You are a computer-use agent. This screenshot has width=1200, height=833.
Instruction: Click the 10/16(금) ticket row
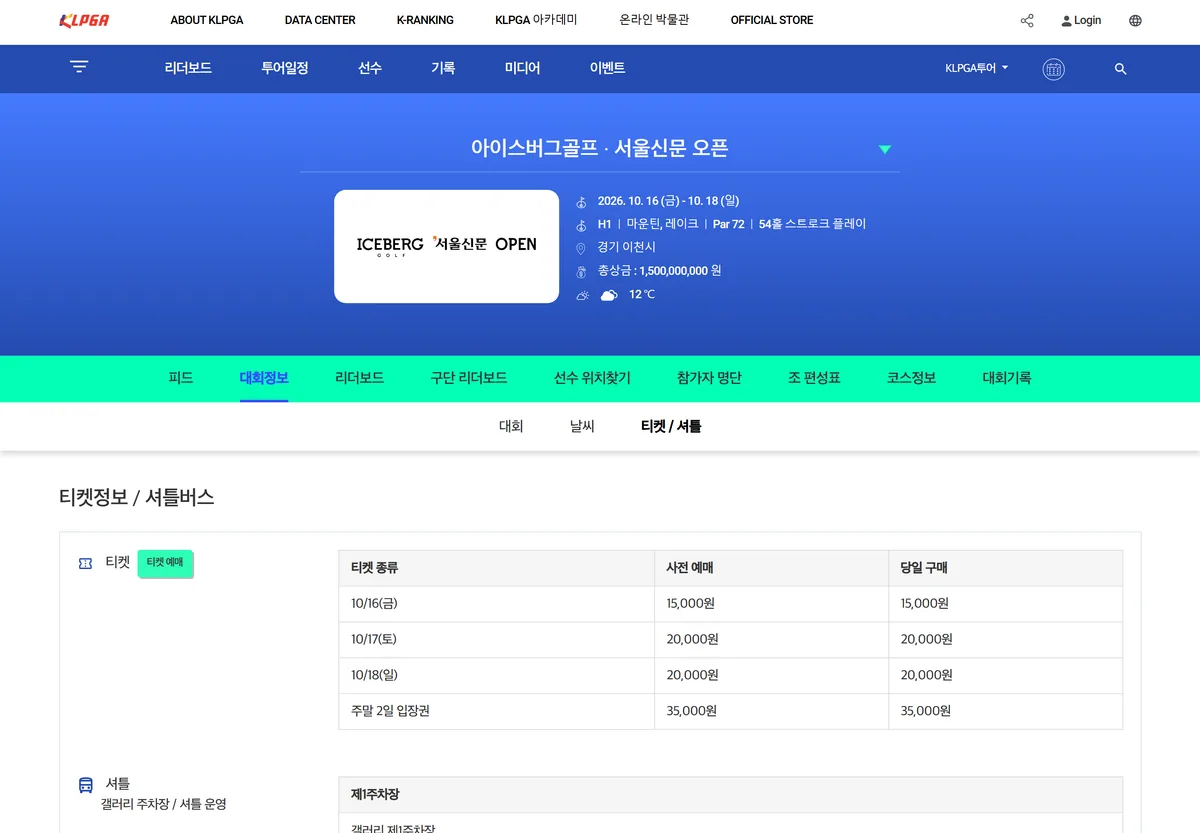pyautogui.click(x=730, y=604)
